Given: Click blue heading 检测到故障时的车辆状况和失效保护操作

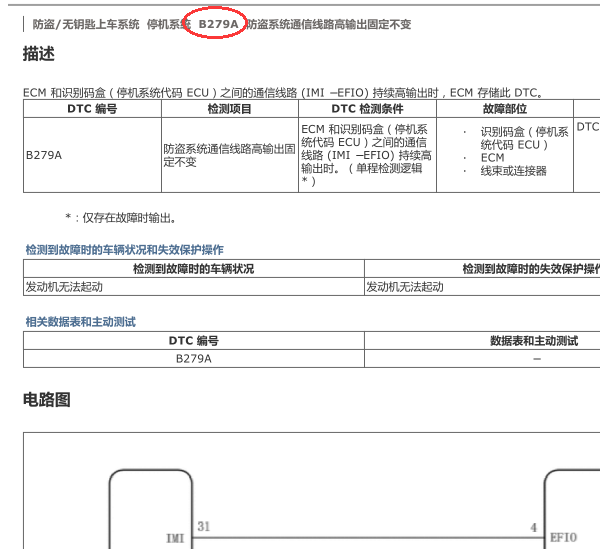Looking at the screenshot, I should 124,250.
